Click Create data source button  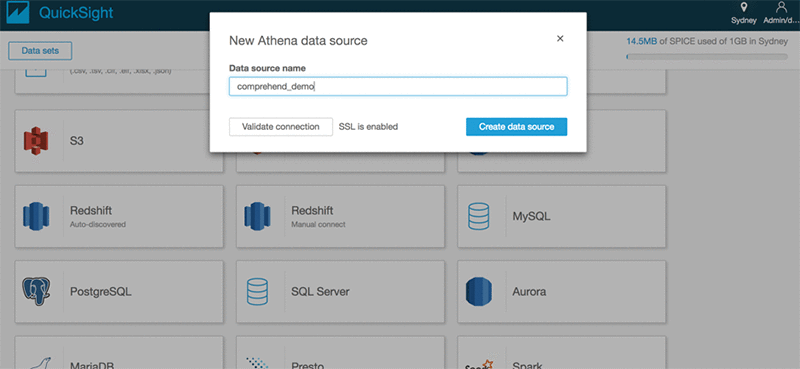point(516,127)
